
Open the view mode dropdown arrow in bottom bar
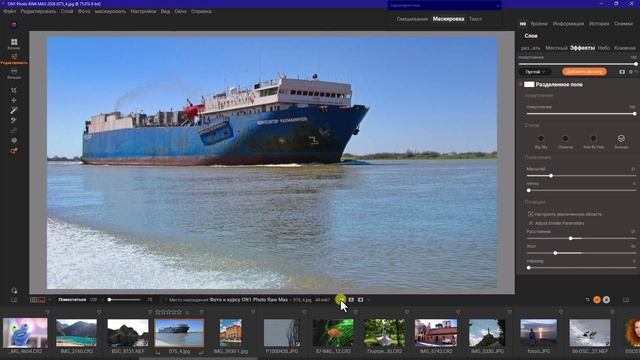click(49, 300)
